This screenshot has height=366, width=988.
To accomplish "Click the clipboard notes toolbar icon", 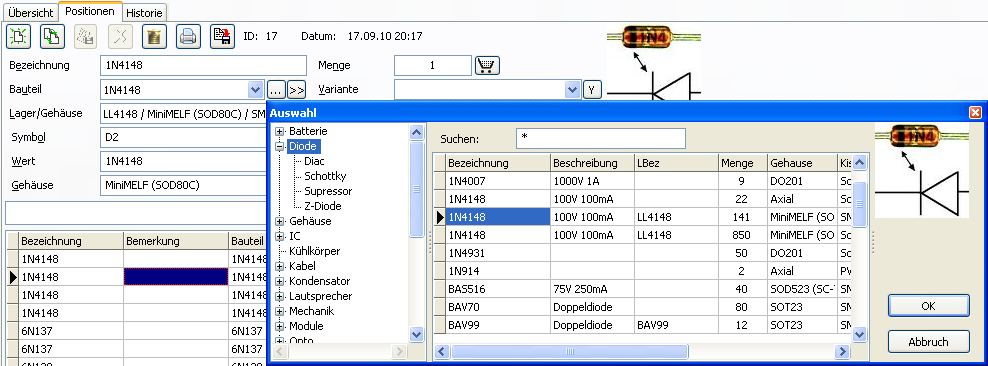I will [154, 37].
